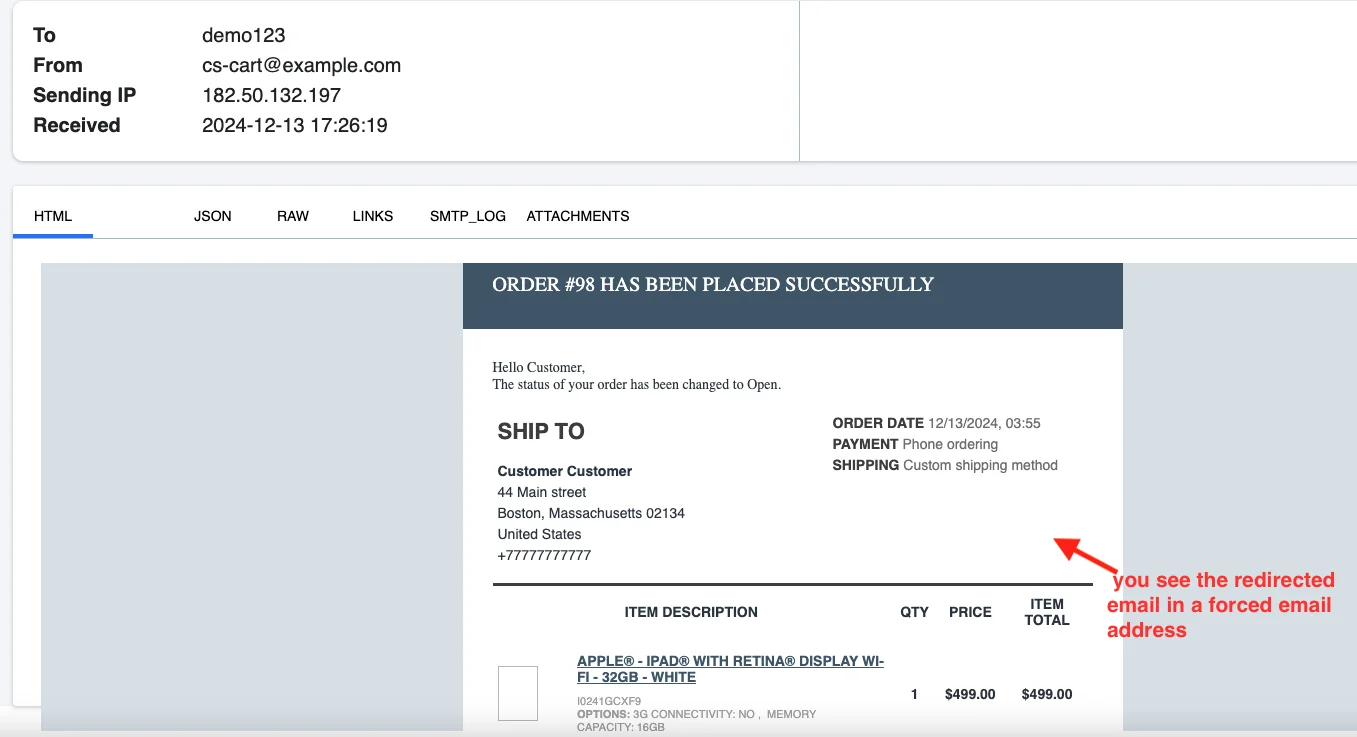Click the product code I0241GCXF9
The image size is (1357, 737).
coord(609,701)
